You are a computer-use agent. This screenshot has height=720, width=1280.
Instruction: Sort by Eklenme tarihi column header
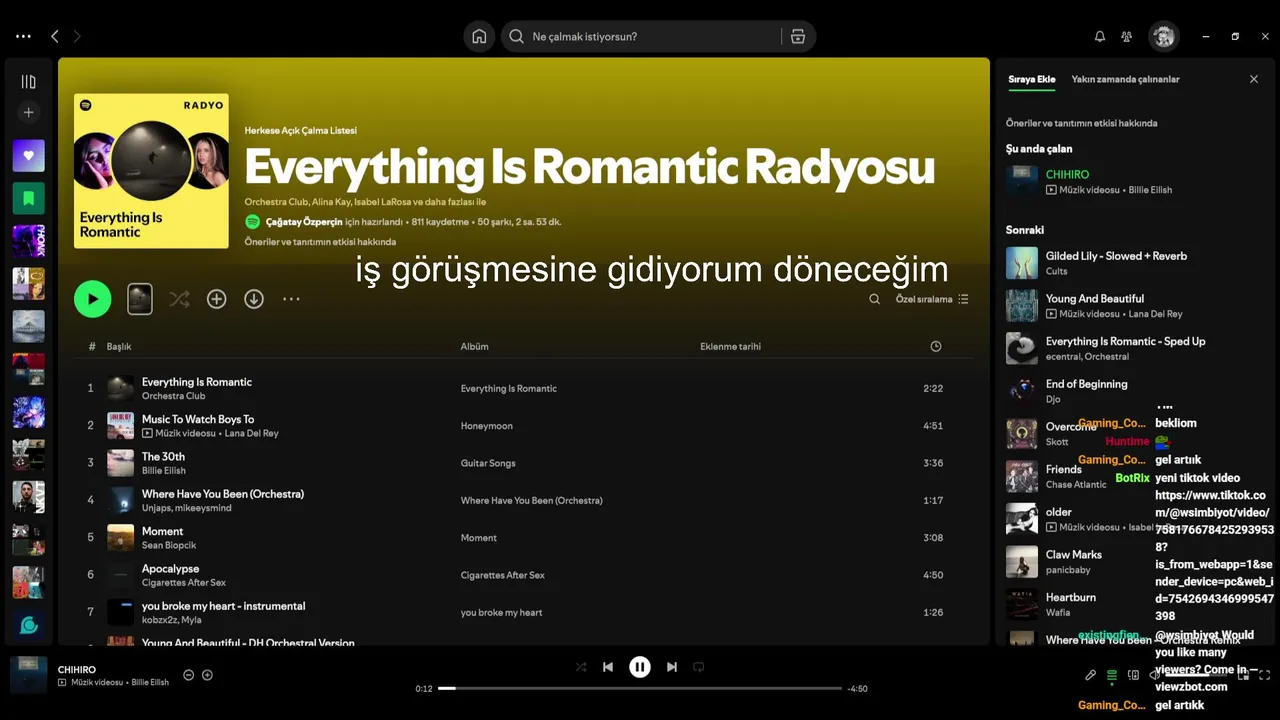[x=730, y=346]
